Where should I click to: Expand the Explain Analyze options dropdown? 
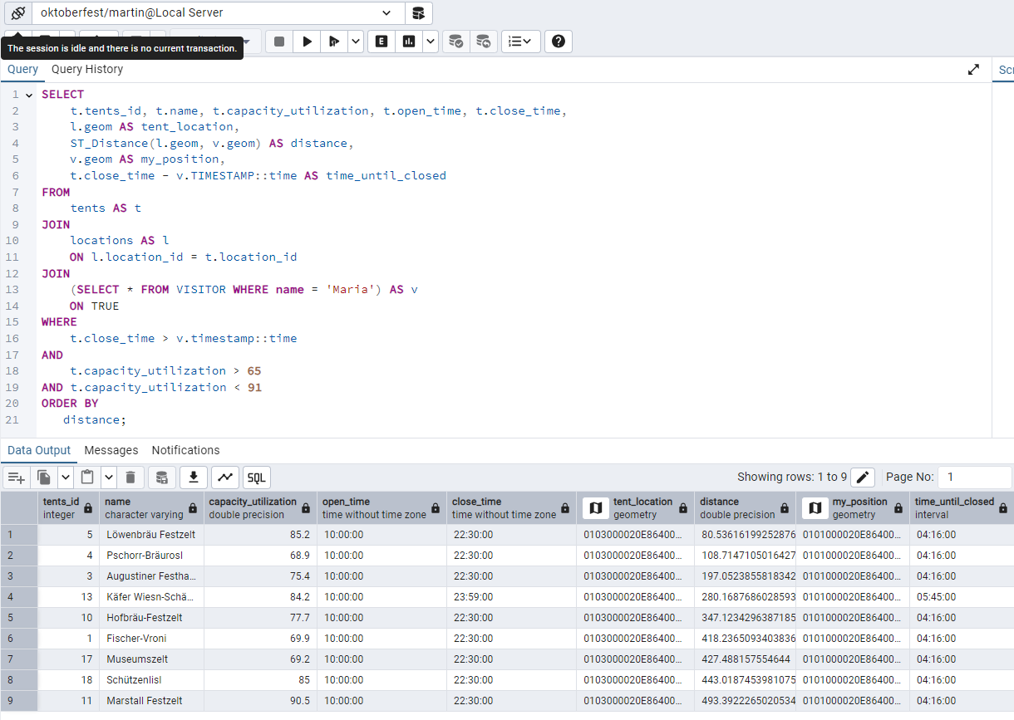pos(431,41)
